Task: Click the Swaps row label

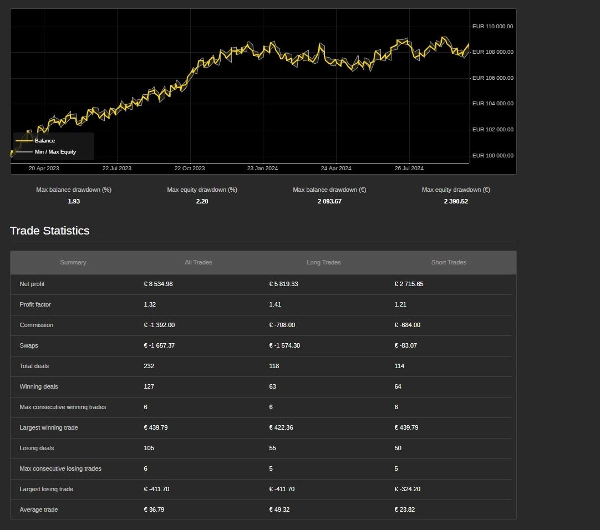Action: click(29, 345)
